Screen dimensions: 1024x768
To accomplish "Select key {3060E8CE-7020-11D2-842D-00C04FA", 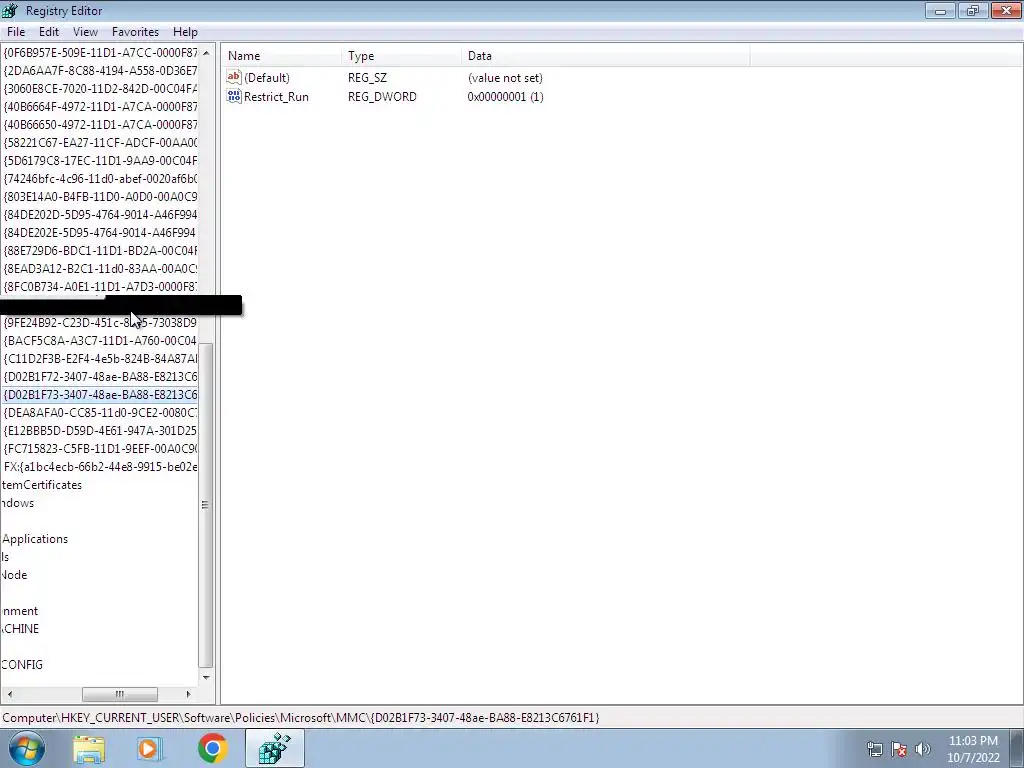I will (100, 88).
